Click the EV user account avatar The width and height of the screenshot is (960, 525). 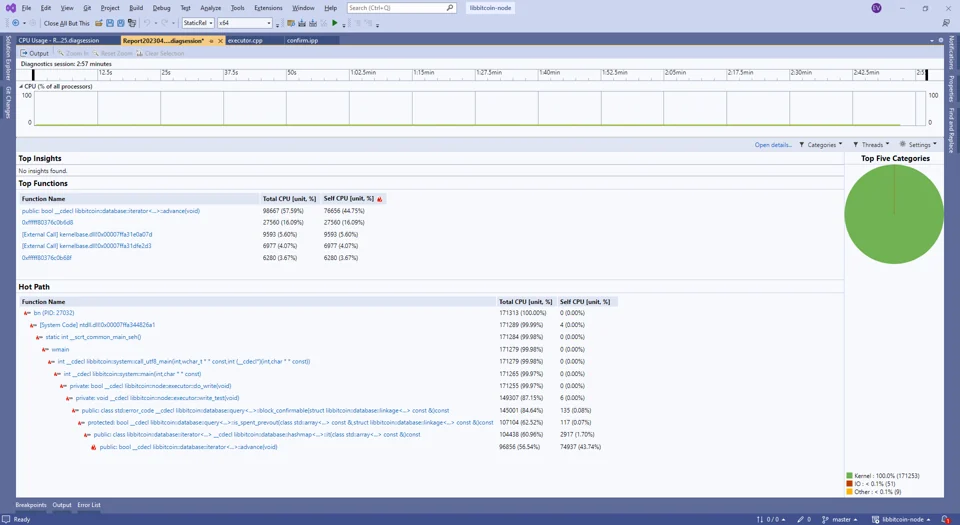[x=876, y=8]
